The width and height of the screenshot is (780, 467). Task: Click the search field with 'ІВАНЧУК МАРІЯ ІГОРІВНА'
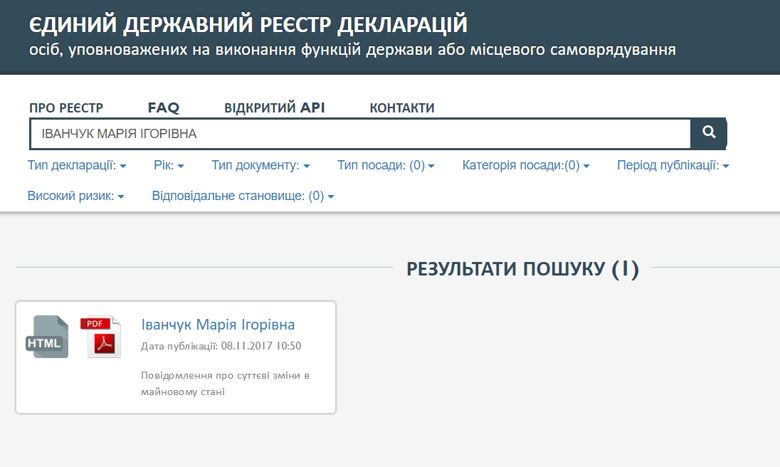click(x=360, y=134)
